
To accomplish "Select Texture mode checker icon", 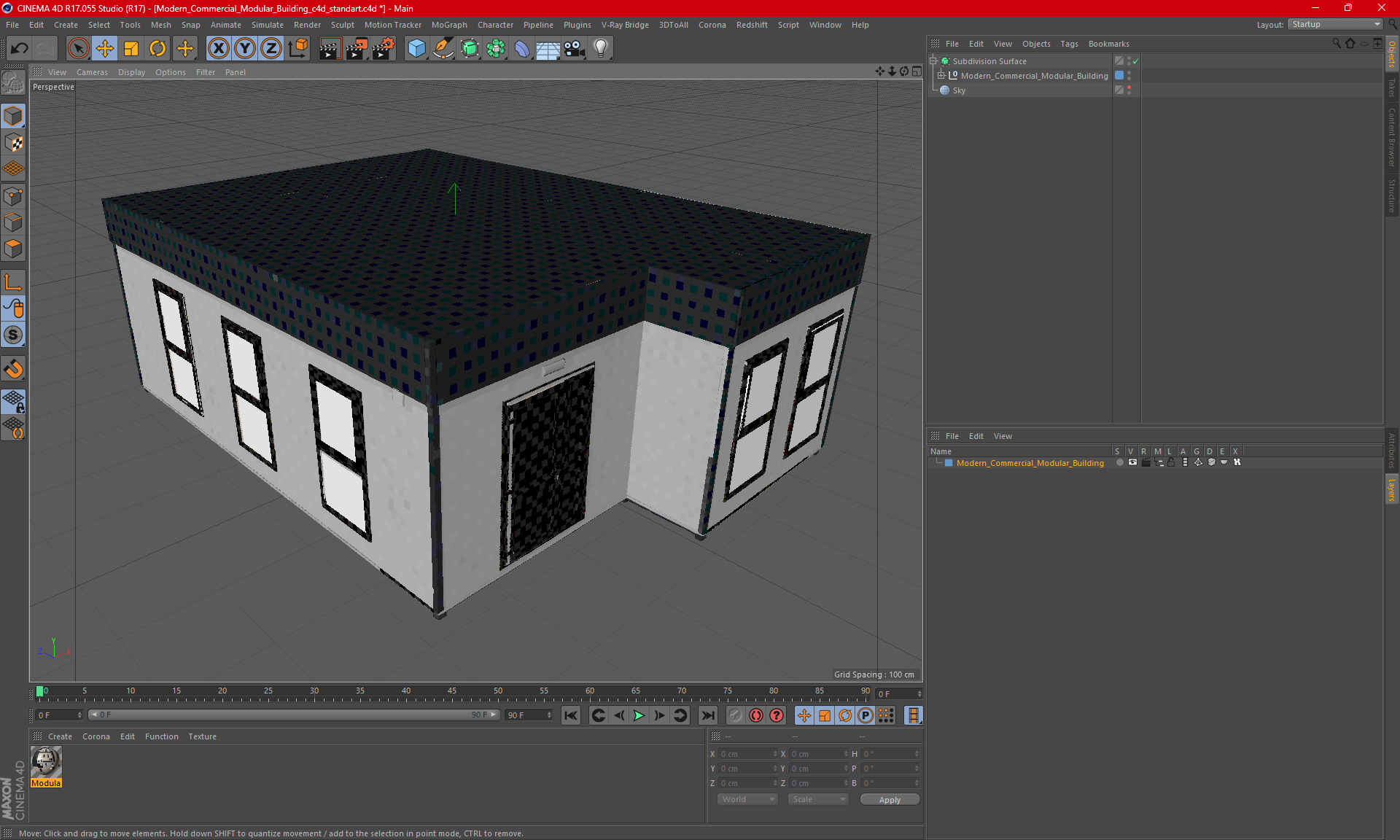I will (x=13, y=143).
